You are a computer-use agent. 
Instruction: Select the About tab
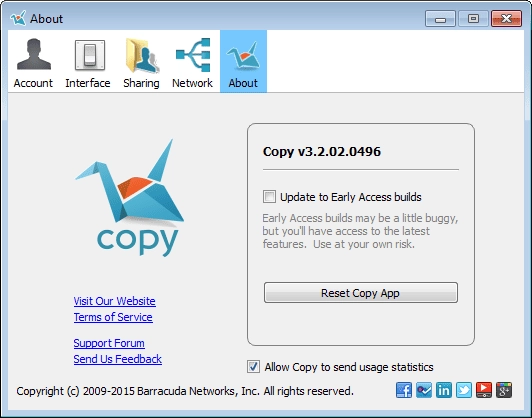point(243,62)
